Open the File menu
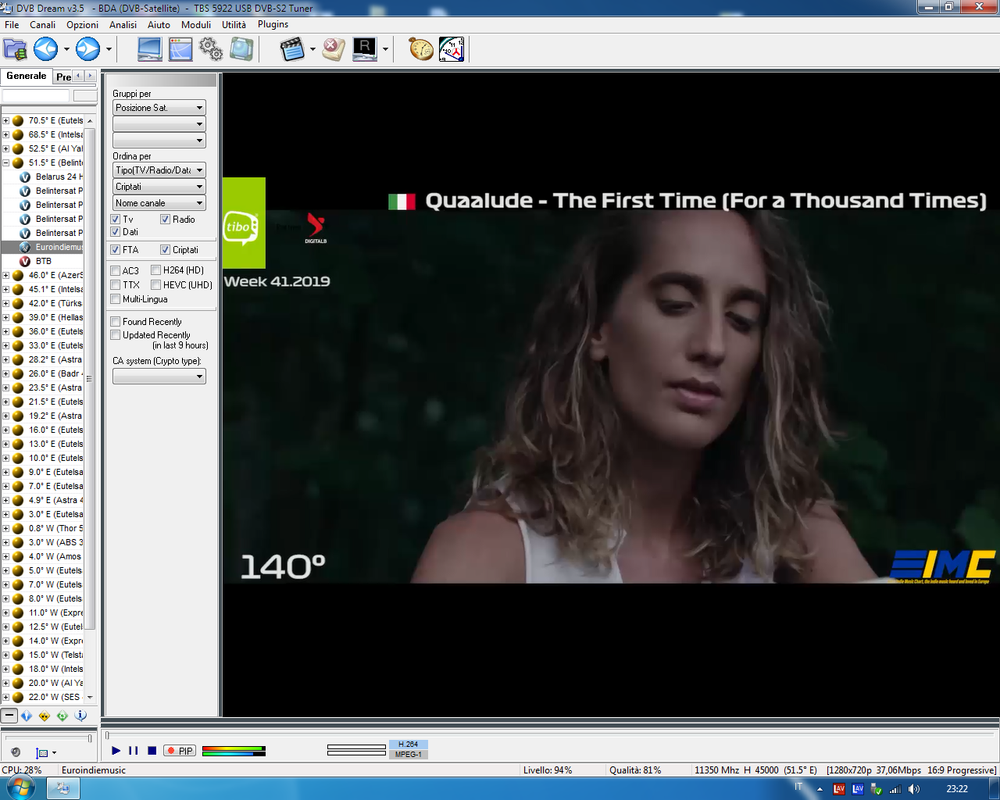 [x=11, y=24]
